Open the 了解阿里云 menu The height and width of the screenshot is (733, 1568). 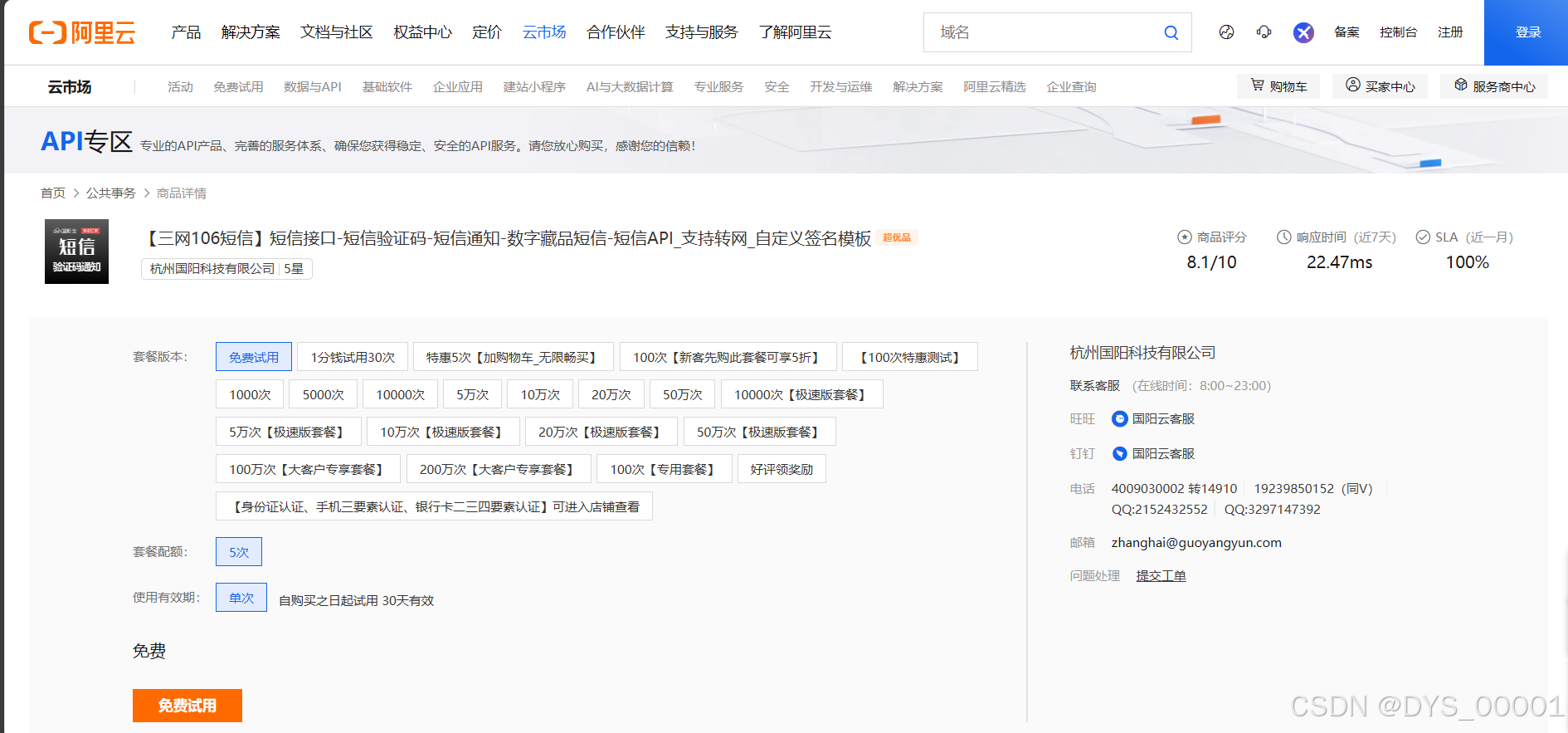click(795, 32)
